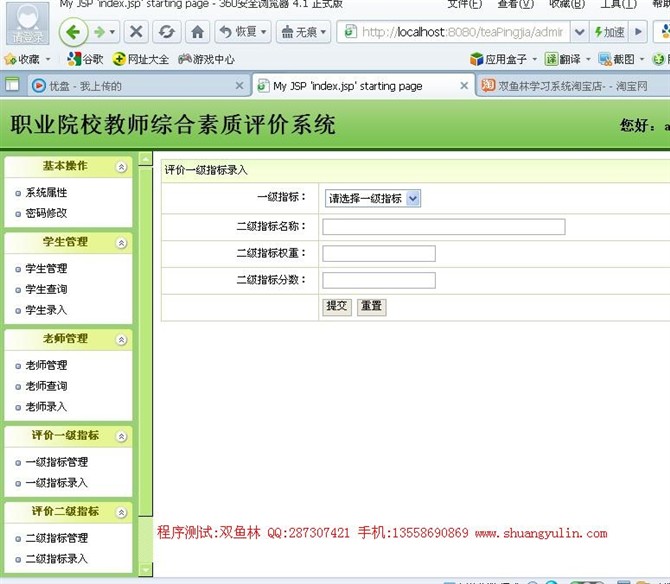Open the 系统属性 sidebar link
The height and width of the screenshot is (584, 670).
[46, 193]
